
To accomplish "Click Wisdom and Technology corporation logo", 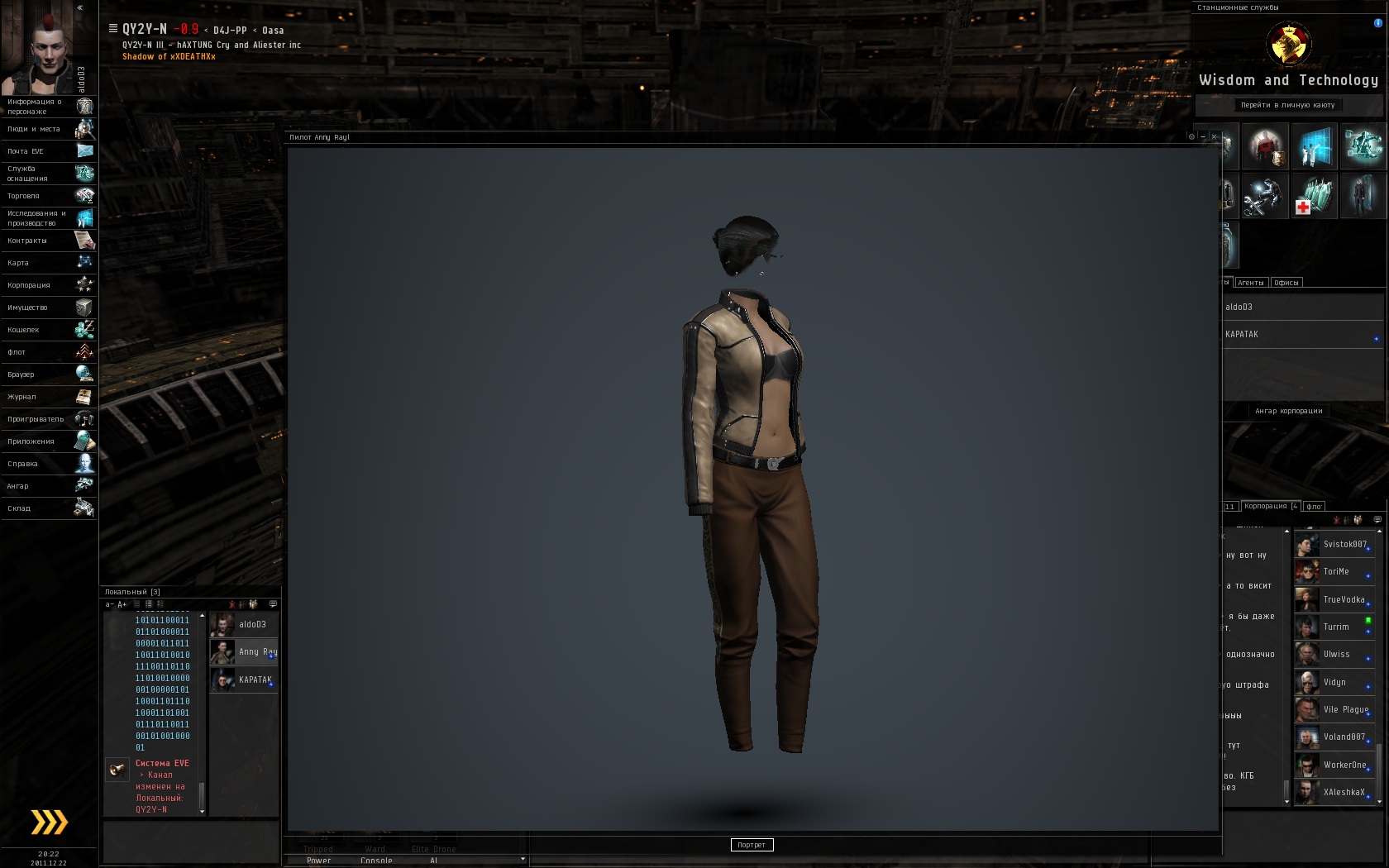I will coord(1288,44).
